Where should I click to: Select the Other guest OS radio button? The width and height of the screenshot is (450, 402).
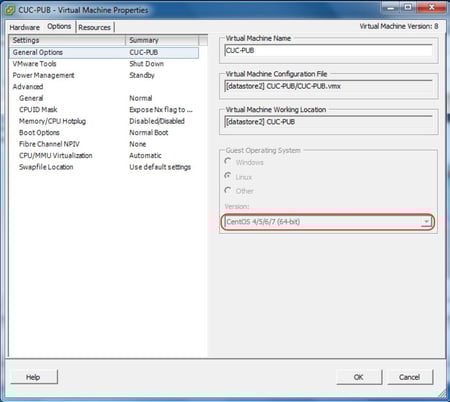(228, 190)
